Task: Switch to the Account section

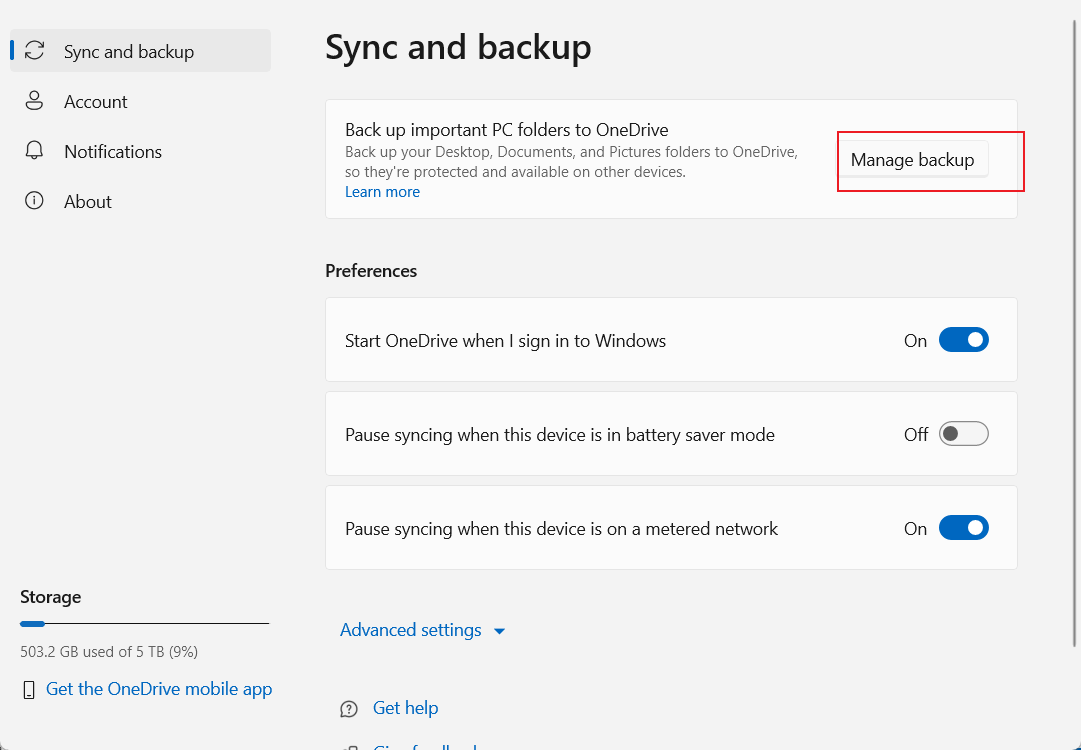Action: (96, 102)
